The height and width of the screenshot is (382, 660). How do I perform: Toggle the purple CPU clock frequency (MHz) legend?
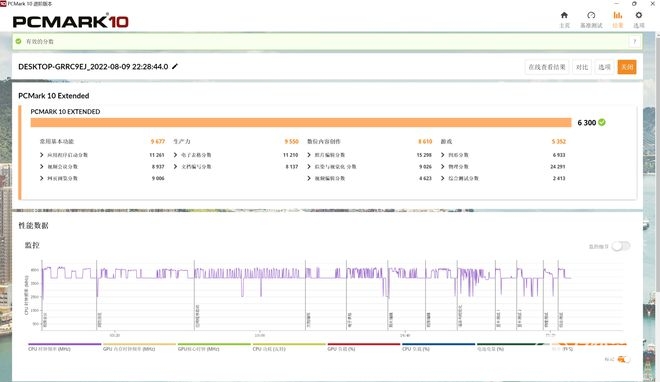[64, 347]
